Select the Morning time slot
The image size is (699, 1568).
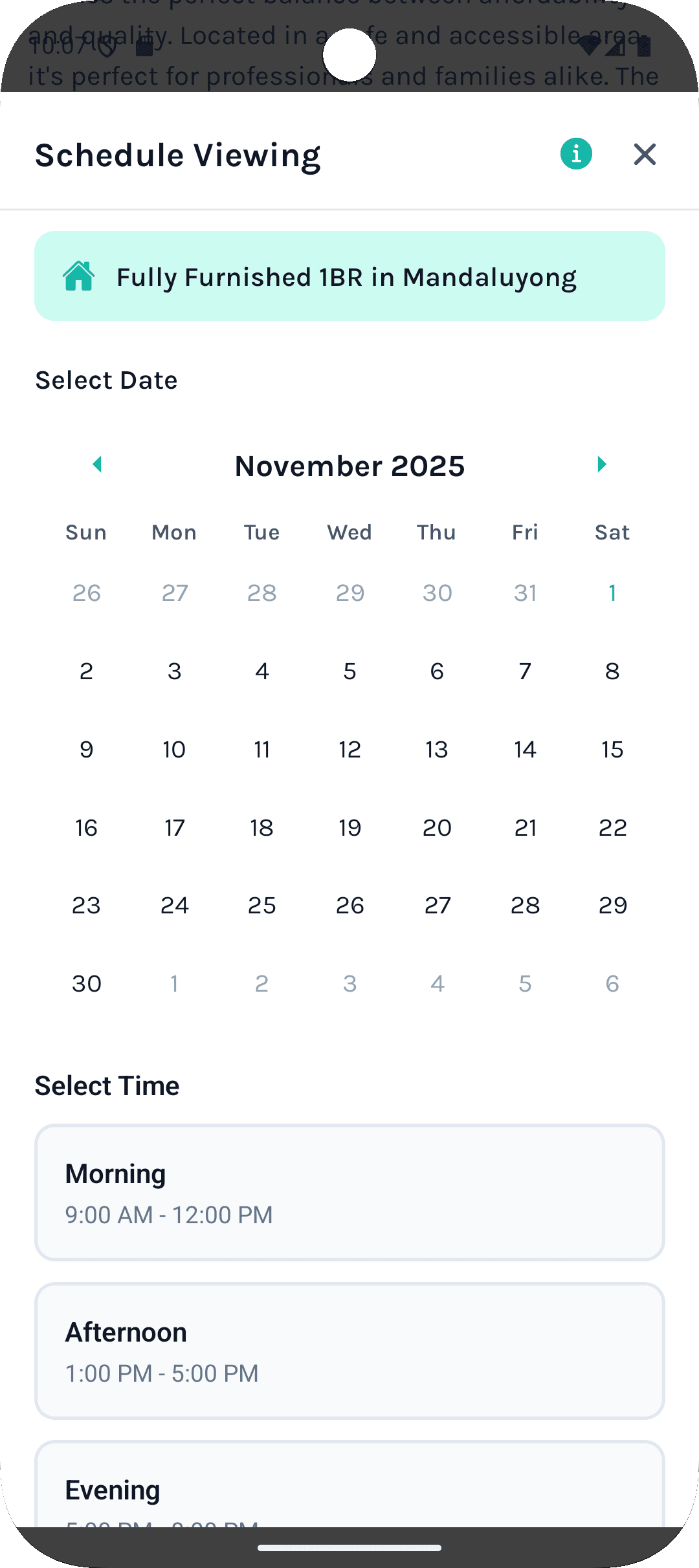click(x=349, y=1192)
